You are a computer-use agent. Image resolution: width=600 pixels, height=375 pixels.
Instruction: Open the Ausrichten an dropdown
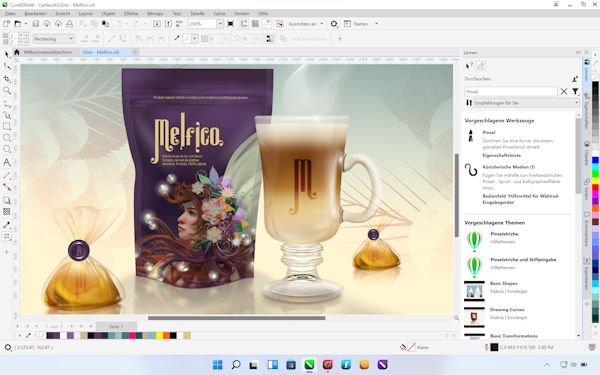pyautogui.click(x=306, y=24)
